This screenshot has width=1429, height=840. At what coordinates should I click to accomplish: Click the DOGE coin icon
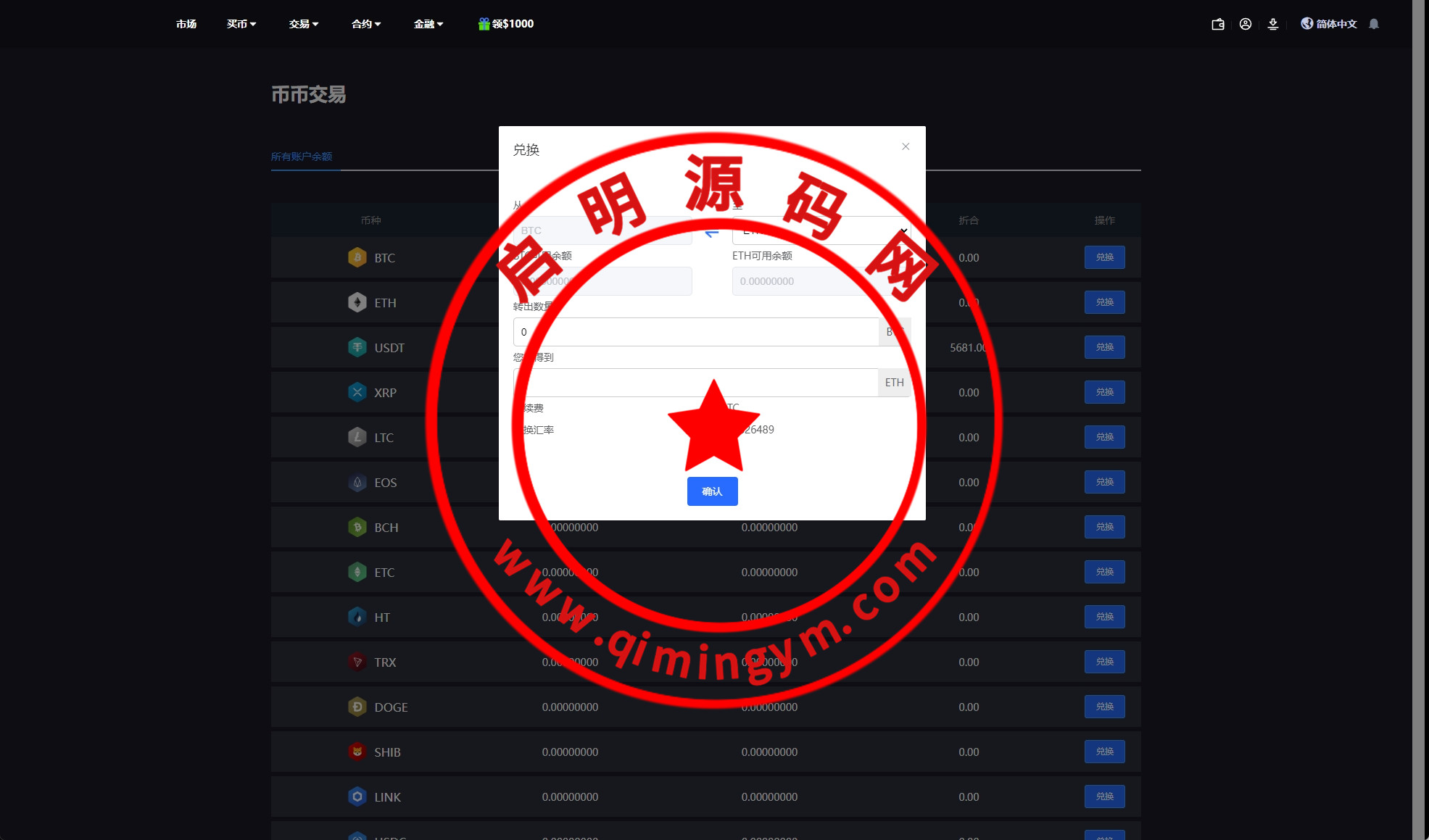pos(357,707)
